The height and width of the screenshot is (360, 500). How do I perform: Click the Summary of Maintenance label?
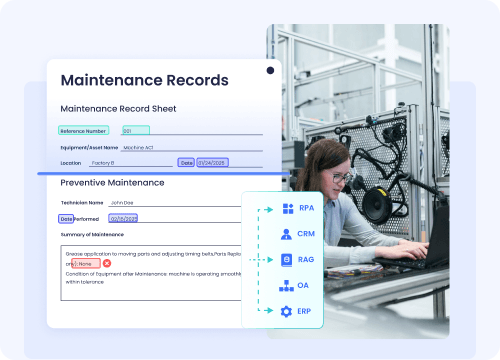[92, 235]
